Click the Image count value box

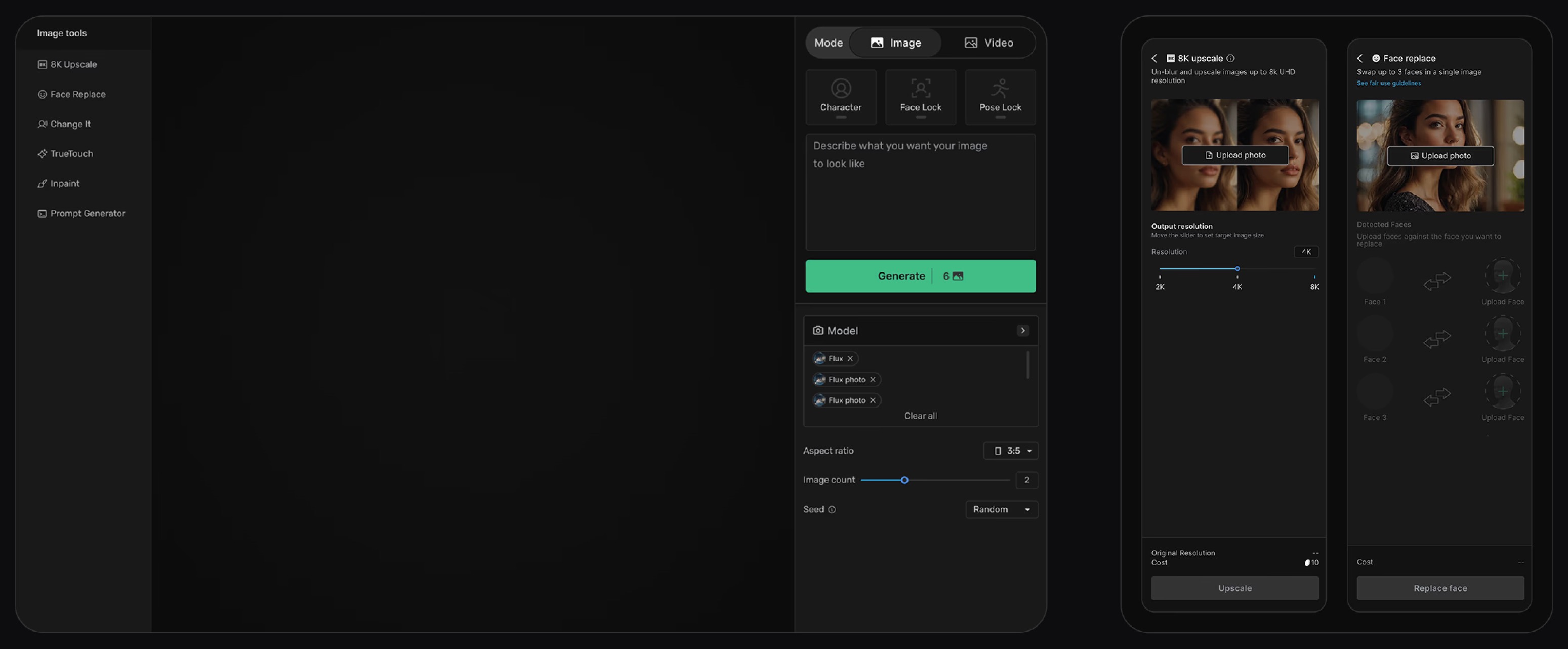pyautogui.click(x=1026, y=480)
